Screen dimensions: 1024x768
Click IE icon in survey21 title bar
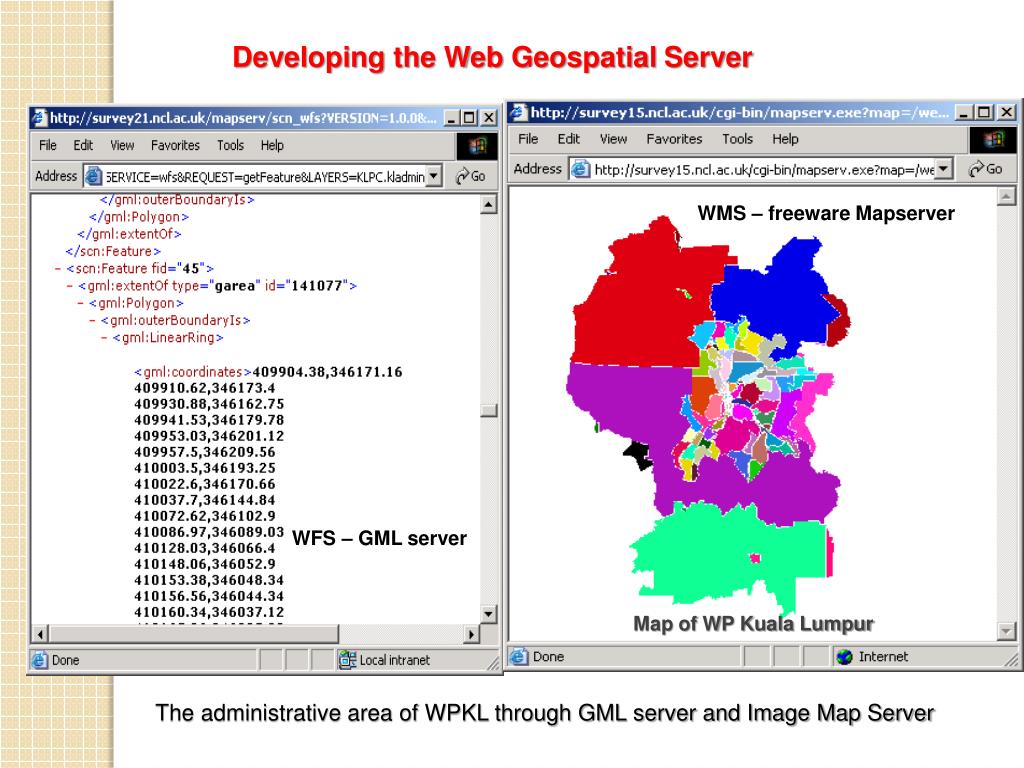pyautogui.click(x=40, y=118)
